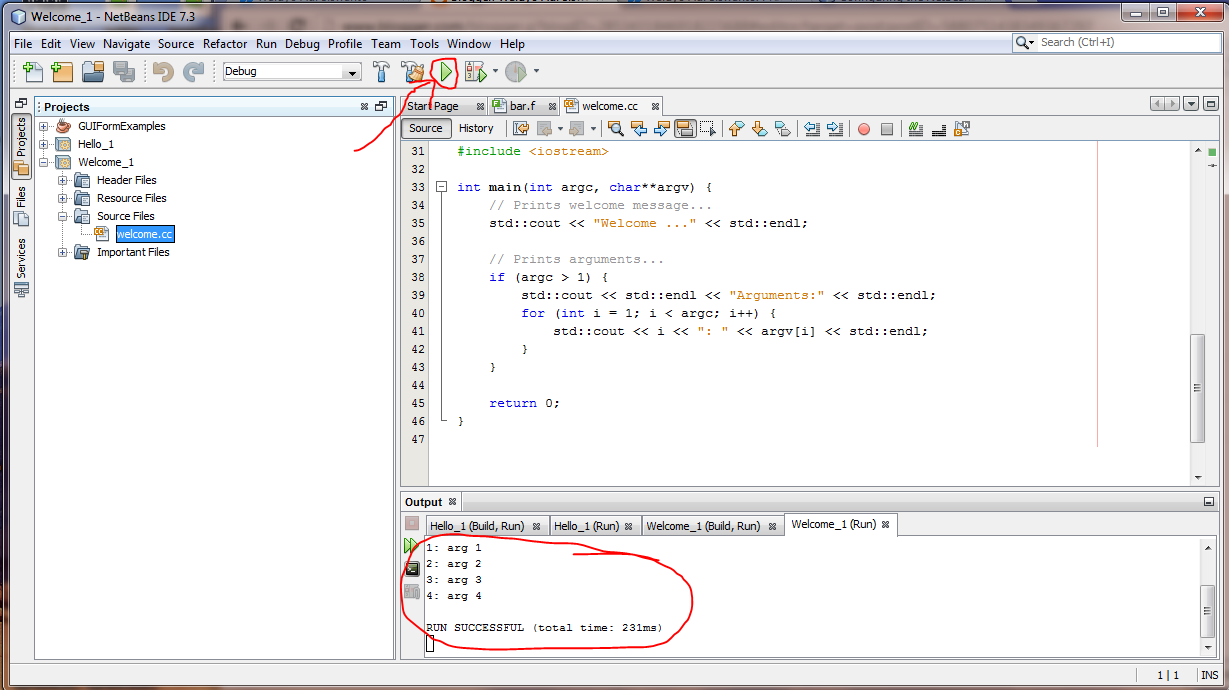This screenshot has height=690, width=1229.
Task: Switch editor to History view
Action: 476,128
